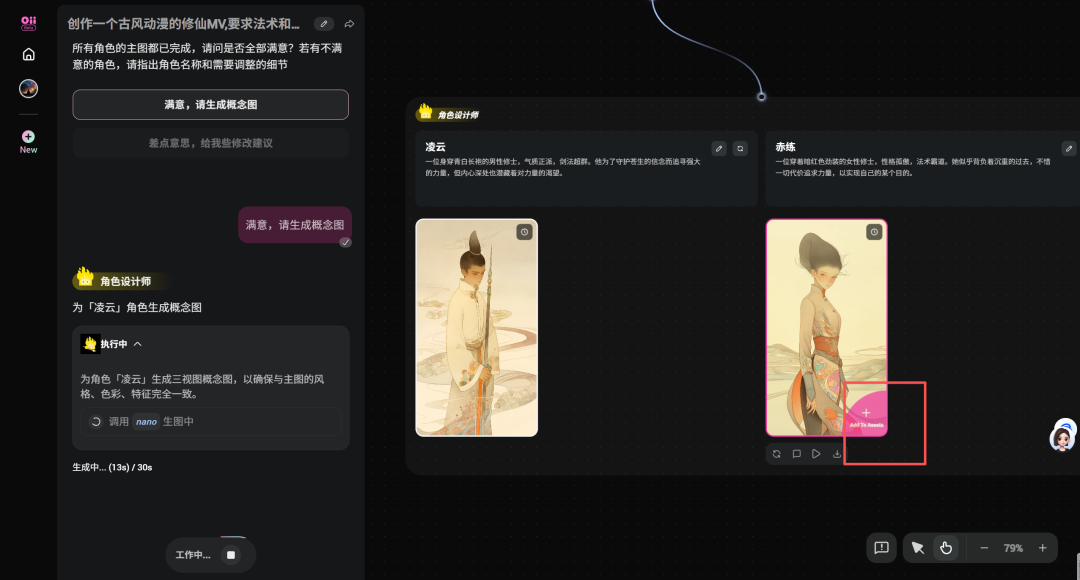1080x580 pixels.
Task: Zoom in canvas with plus button
Action: pyautogui.click(x=1042, y=548)
